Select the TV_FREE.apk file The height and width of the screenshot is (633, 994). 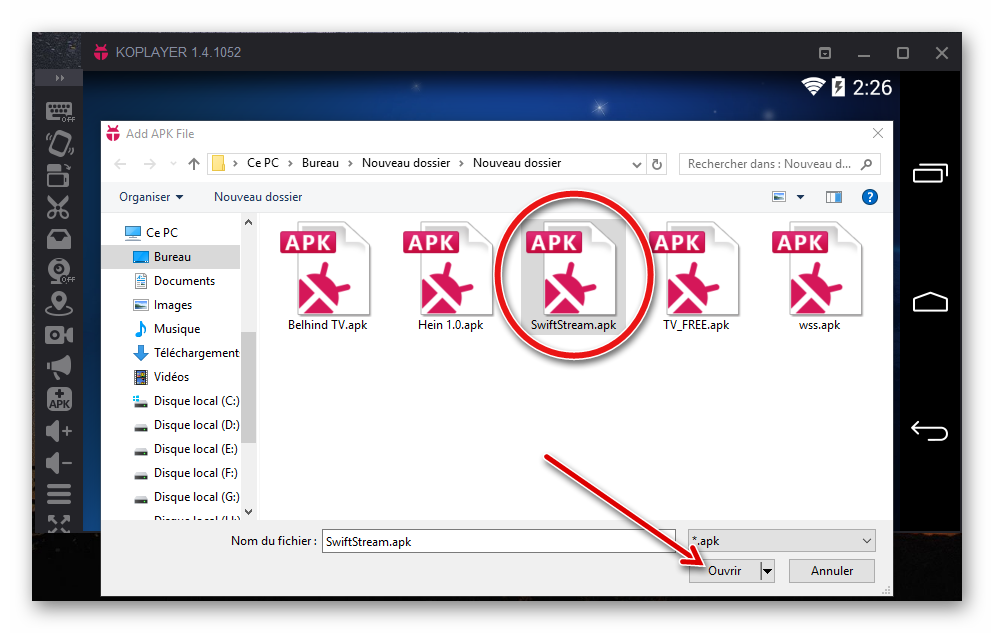coord(696,280)
